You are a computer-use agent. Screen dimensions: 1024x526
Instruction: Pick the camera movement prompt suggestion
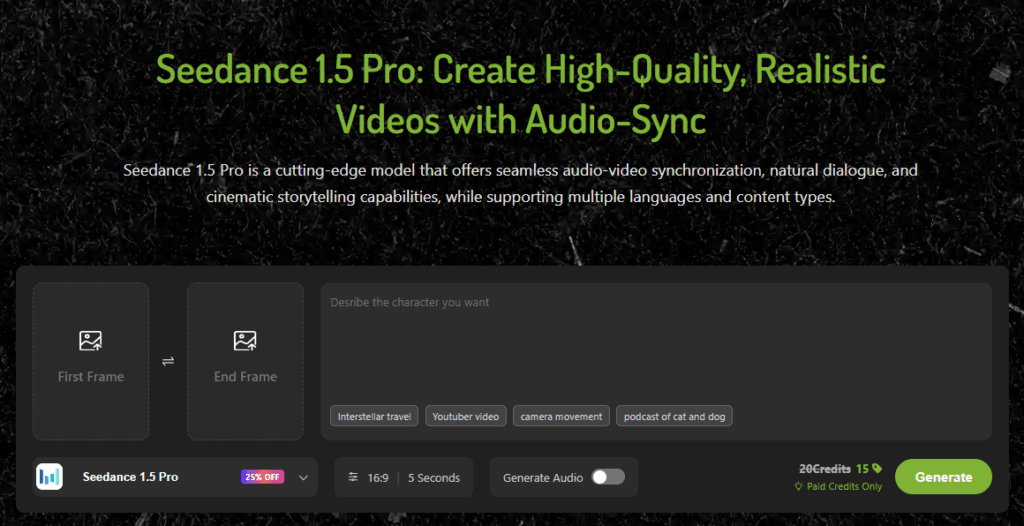tap(561, 416)
